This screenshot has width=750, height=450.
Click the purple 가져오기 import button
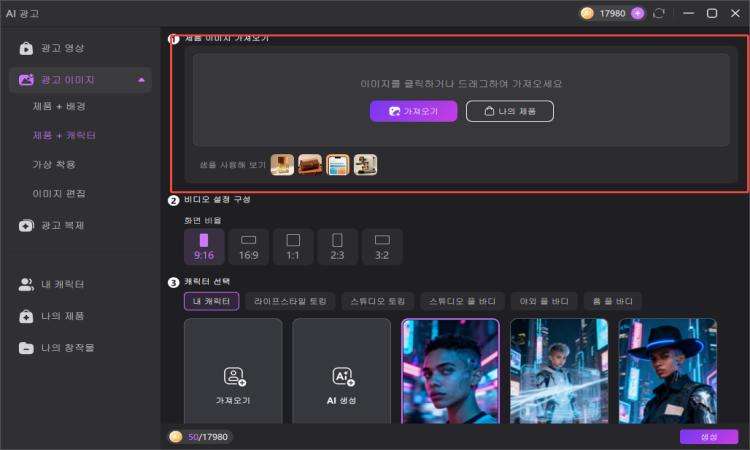coord(413,111)
